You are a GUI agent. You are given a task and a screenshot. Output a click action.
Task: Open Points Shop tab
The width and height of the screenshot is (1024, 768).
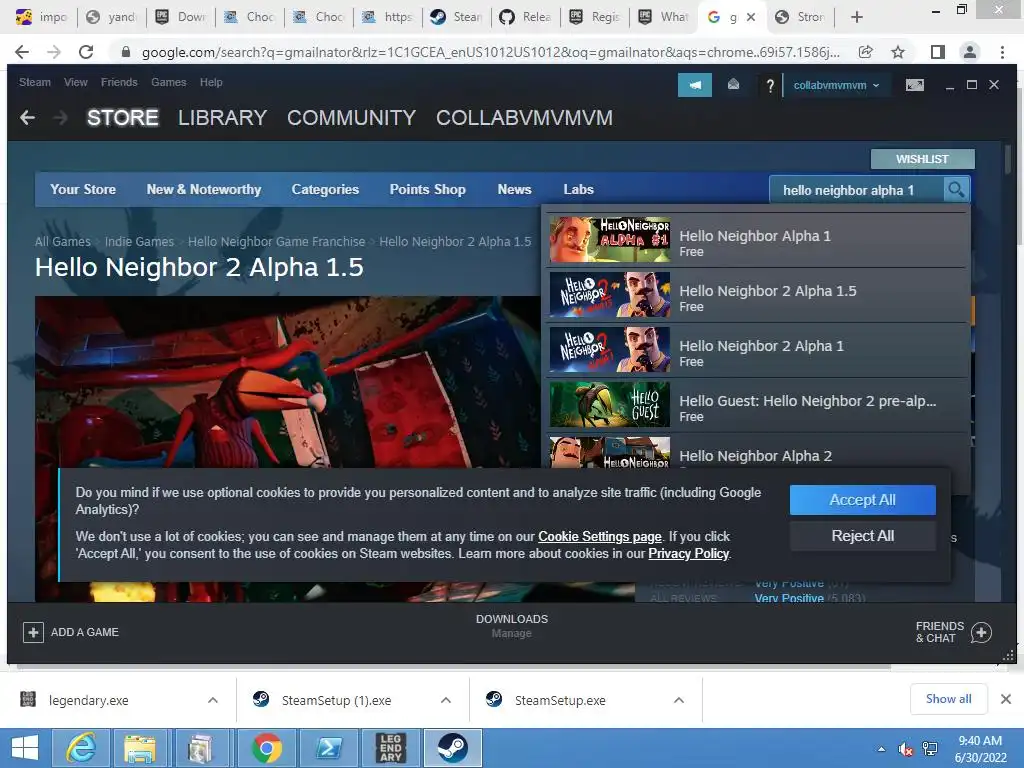pyautogui.click(x=428, y=189)
